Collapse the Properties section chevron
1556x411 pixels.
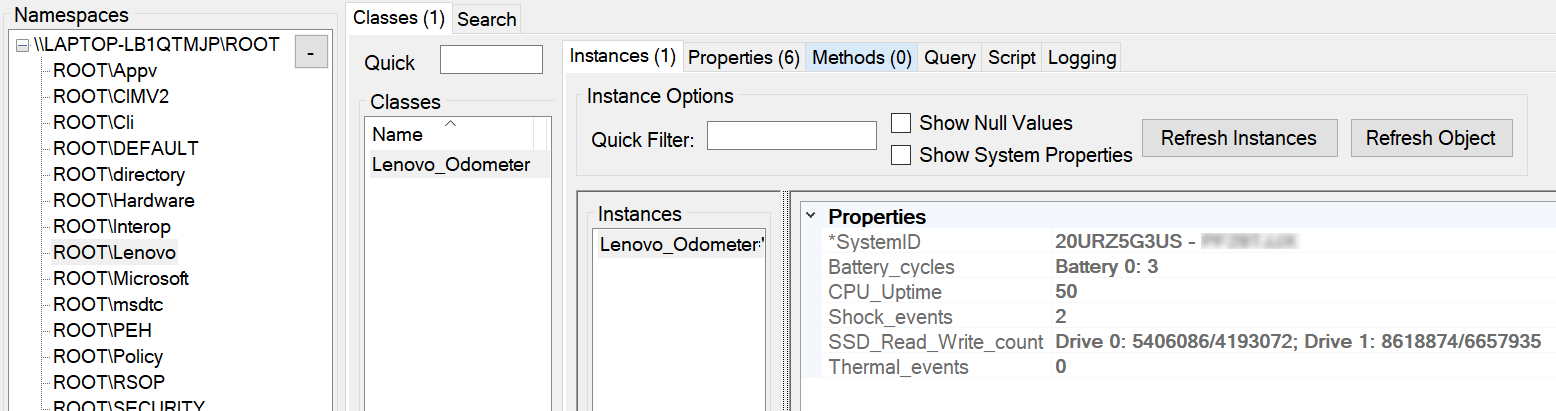[x=810, y=216]
